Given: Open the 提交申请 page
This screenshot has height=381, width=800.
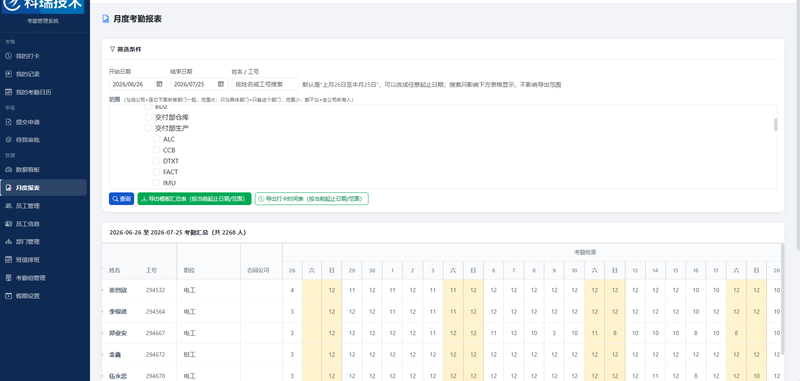Looking at the screenshot, I should click(x=44, y=122).
